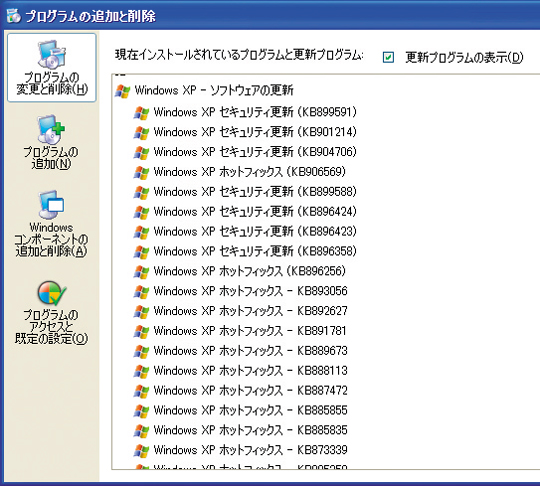Viewport: 540px width, 486px height.
Task: Select ホットフィックス - KB891781 entry
Action: pyautogui.click(x=250, y=331)
